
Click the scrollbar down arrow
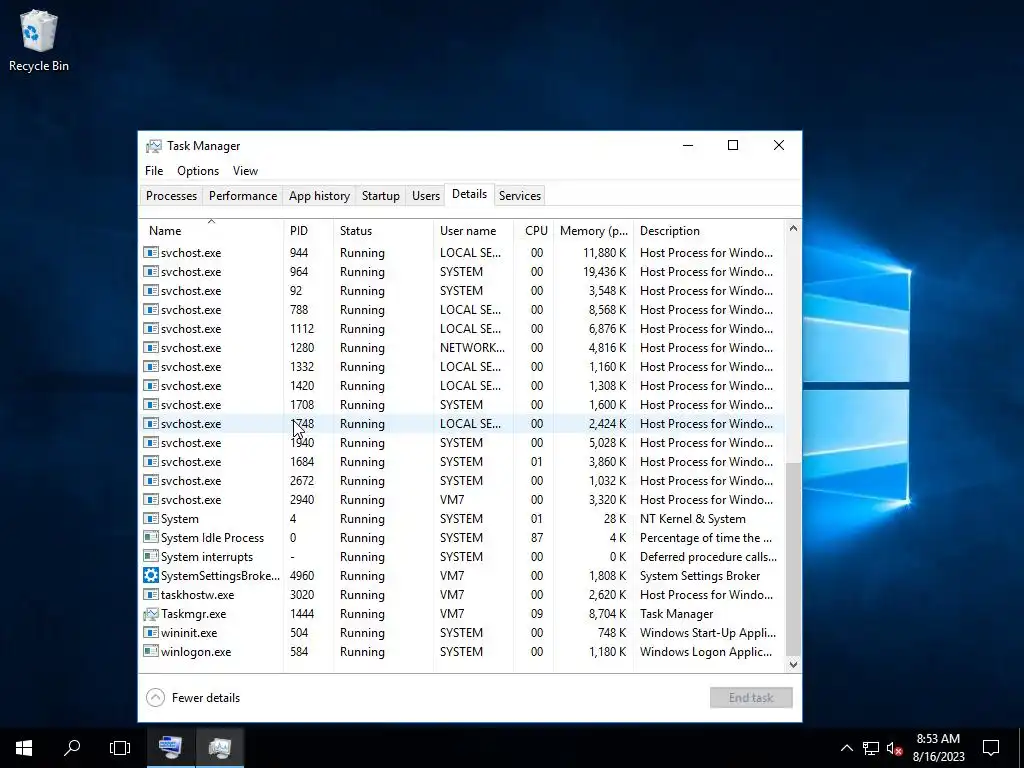(x=793, y=664)
